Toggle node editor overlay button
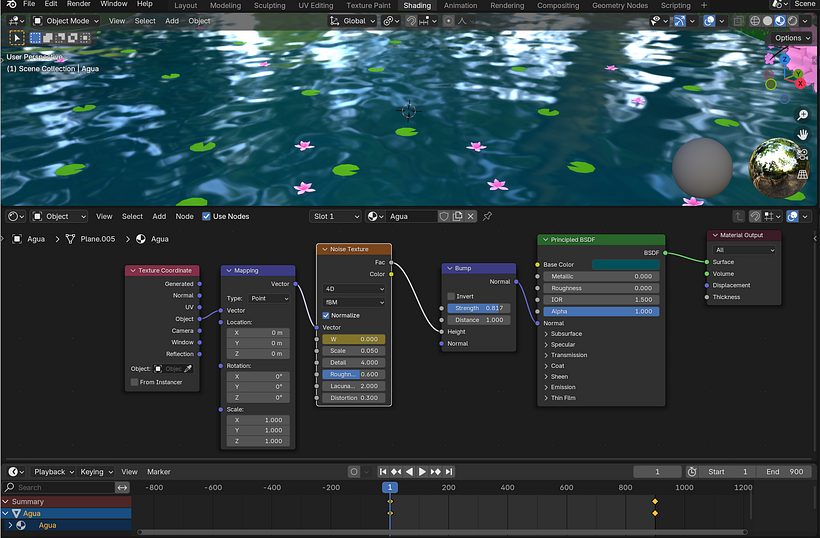820x538 pixels. [792, 216]
